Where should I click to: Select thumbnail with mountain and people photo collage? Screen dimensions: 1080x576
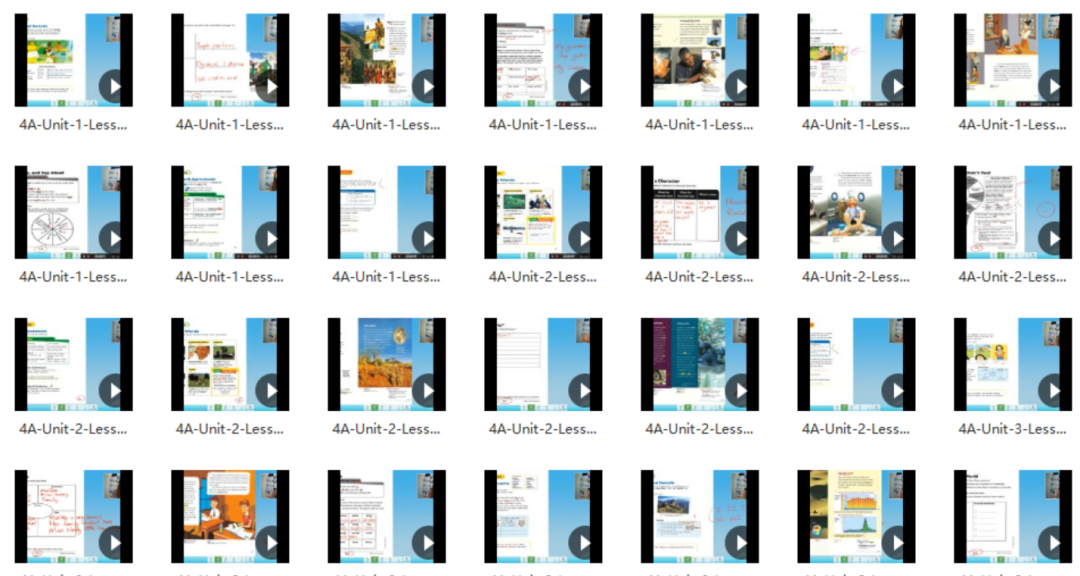pyautogui.click(x=386, y=60)
